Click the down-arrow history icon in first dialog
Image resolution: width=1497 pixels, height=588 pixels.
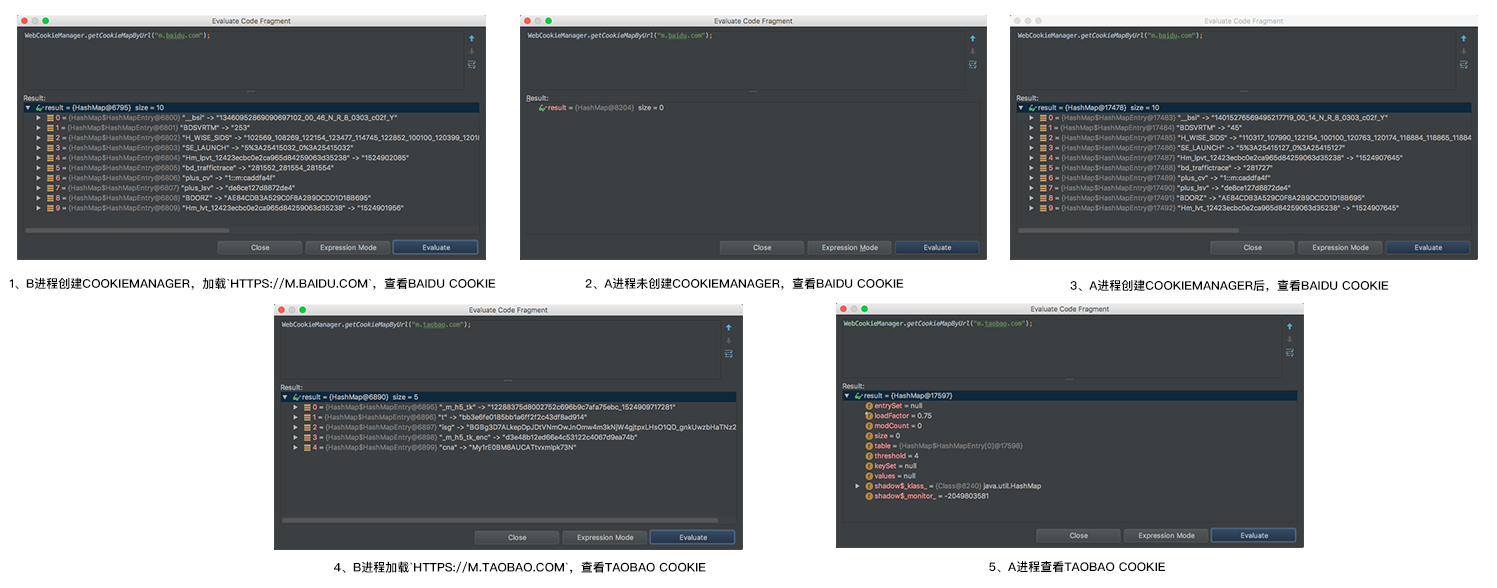tap(471, 51)
